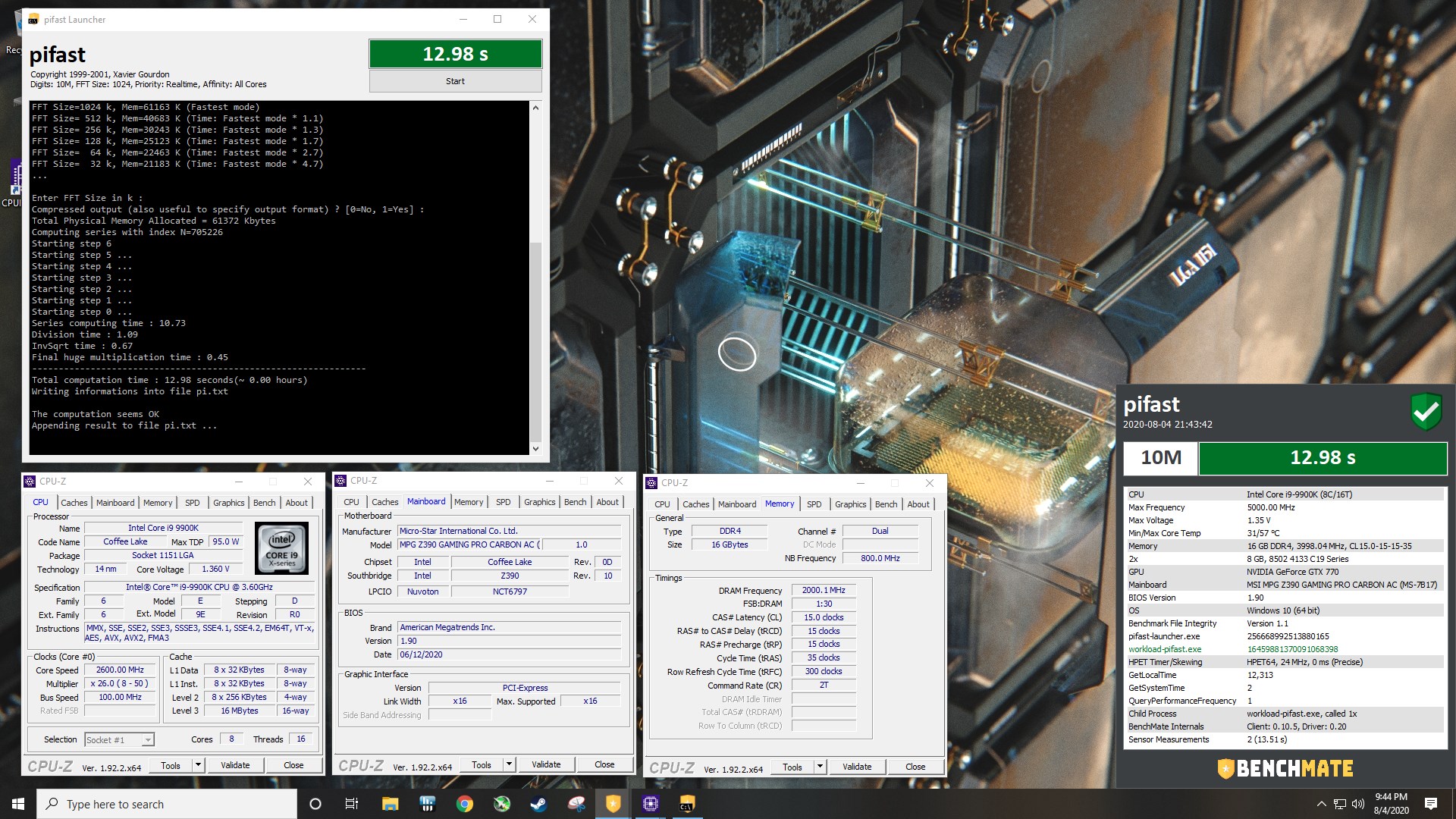Open Mainboard tab in first CPU-Z window
The height and width of the screenshot is (819, 1456).
point(115,503)
